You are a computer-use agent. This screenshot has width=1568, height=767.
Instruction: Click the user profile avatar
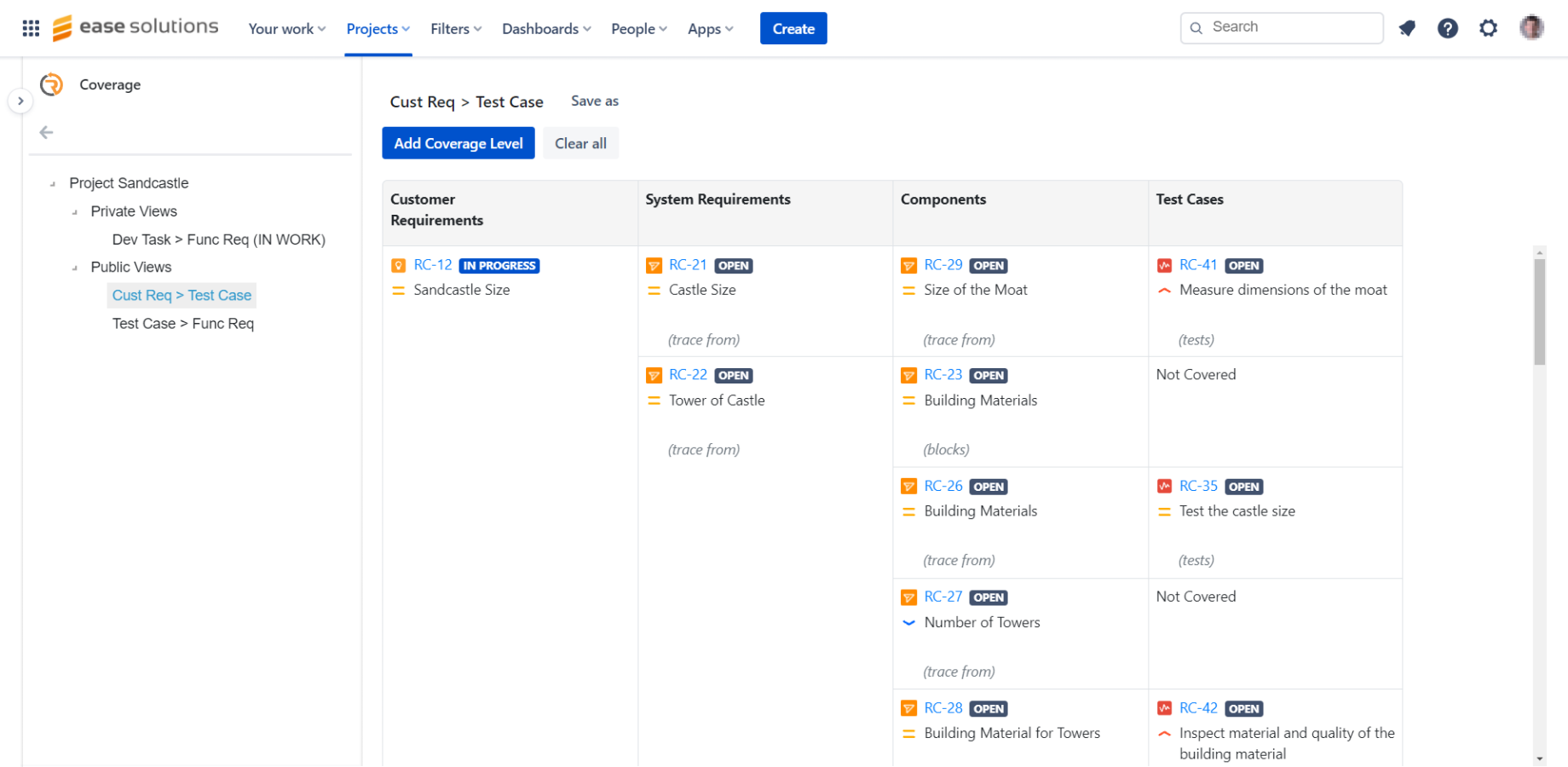click(x=1531, y=28)
